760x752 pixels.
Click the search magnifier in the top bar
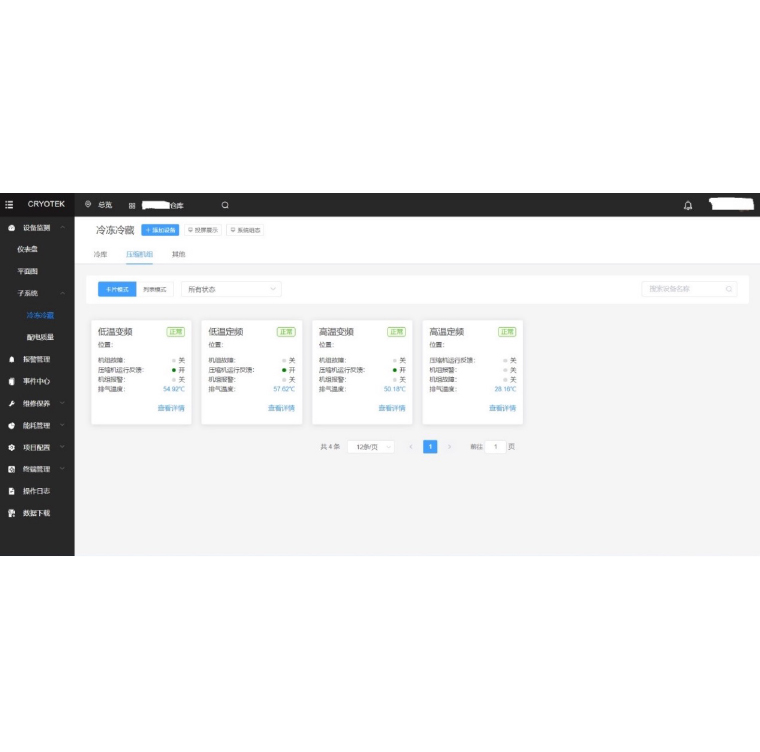(225, 205)
